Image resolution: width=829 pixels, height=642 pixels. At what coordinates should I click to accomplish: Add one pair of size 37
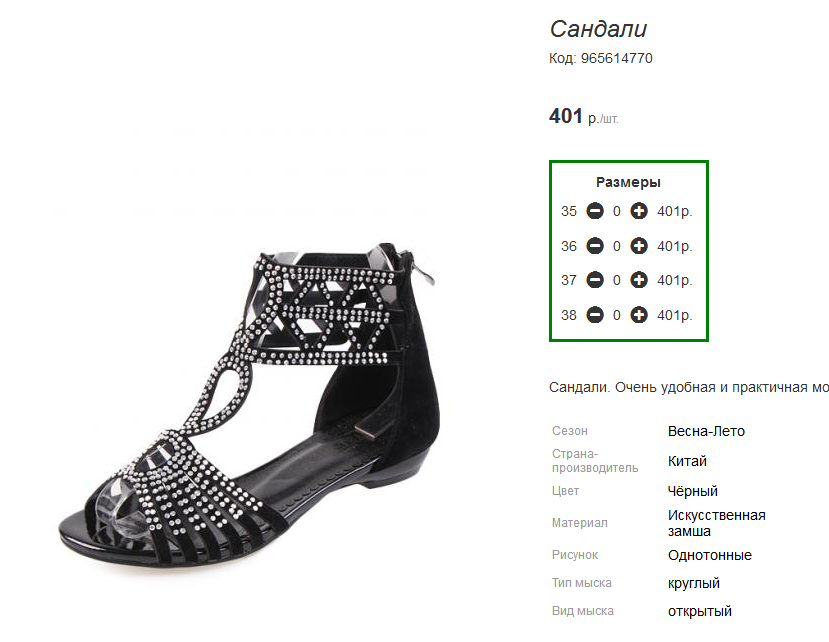click(x=639, y=280)
